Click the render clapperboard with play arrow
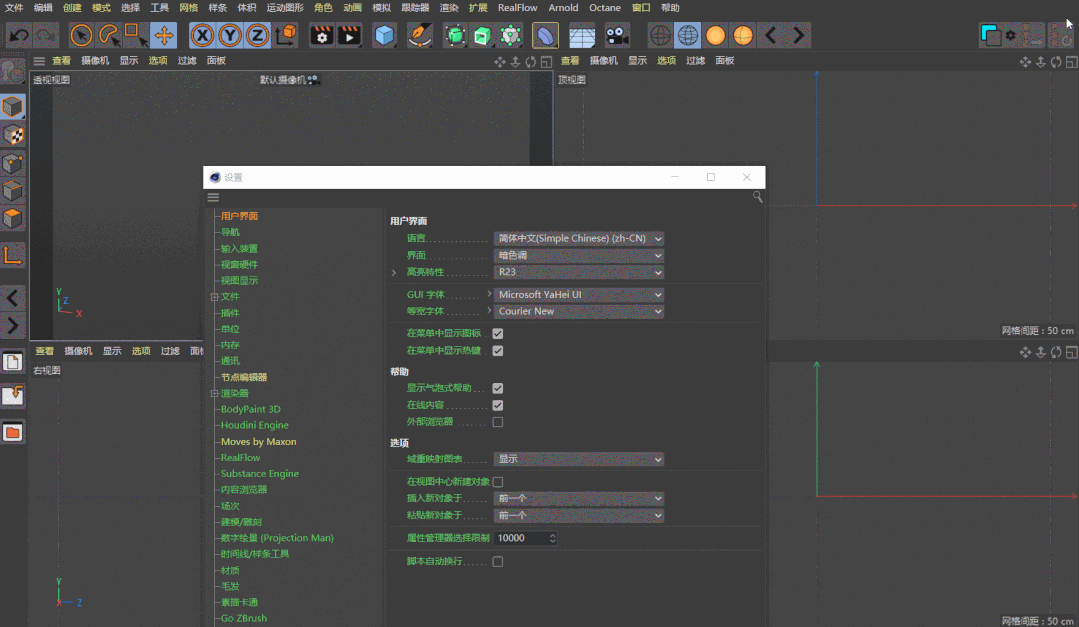The height and width of the screenshot is (627, 1079). click(349, 36)
